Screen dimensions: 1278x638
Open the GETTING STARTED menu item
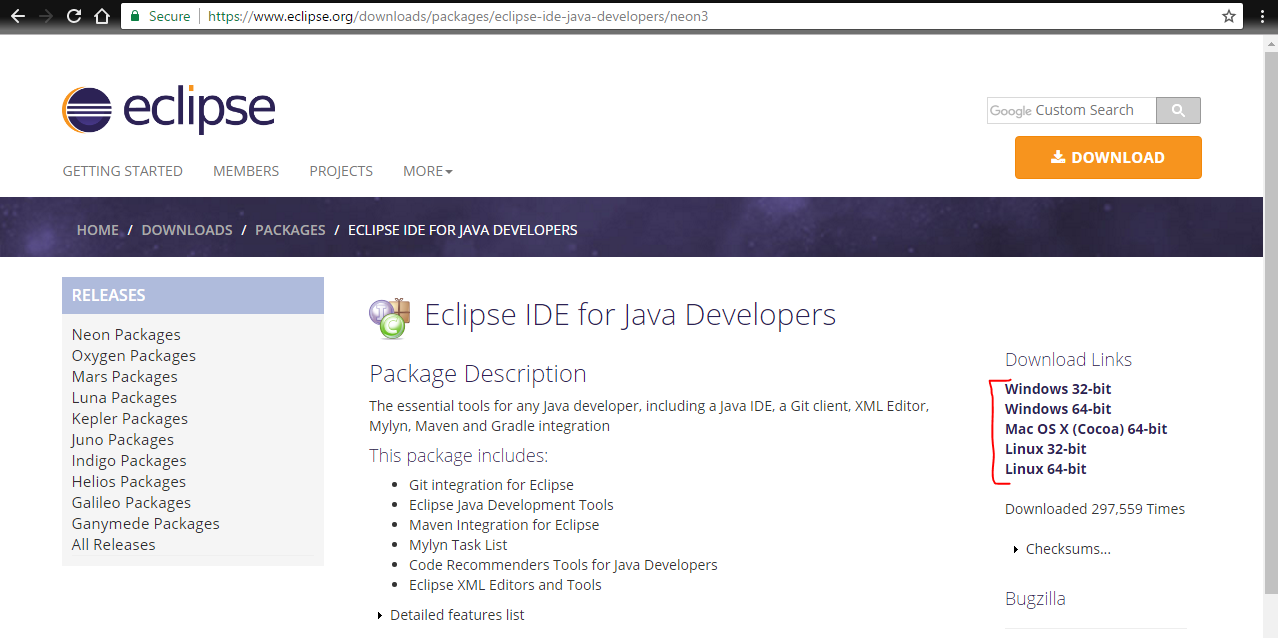coord(122,171)
